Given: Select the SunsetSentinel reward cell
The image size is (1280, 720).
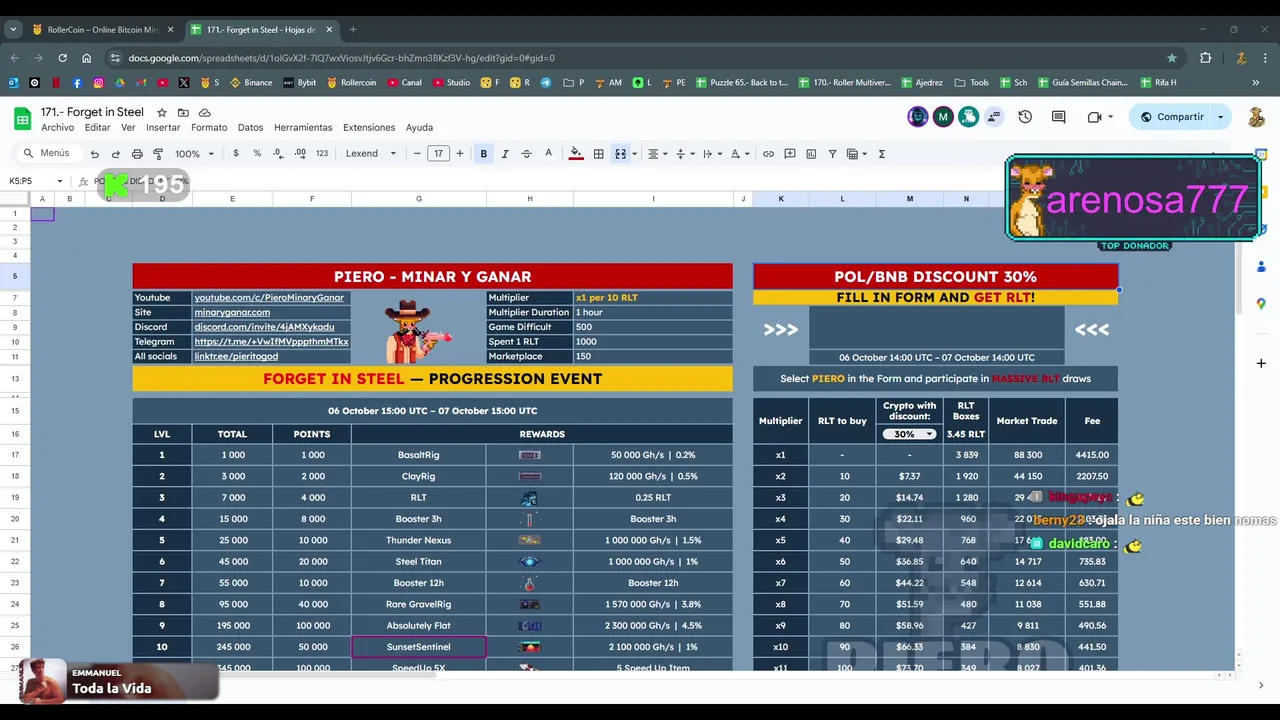Looking at the screenshot, I should (419, 647).
